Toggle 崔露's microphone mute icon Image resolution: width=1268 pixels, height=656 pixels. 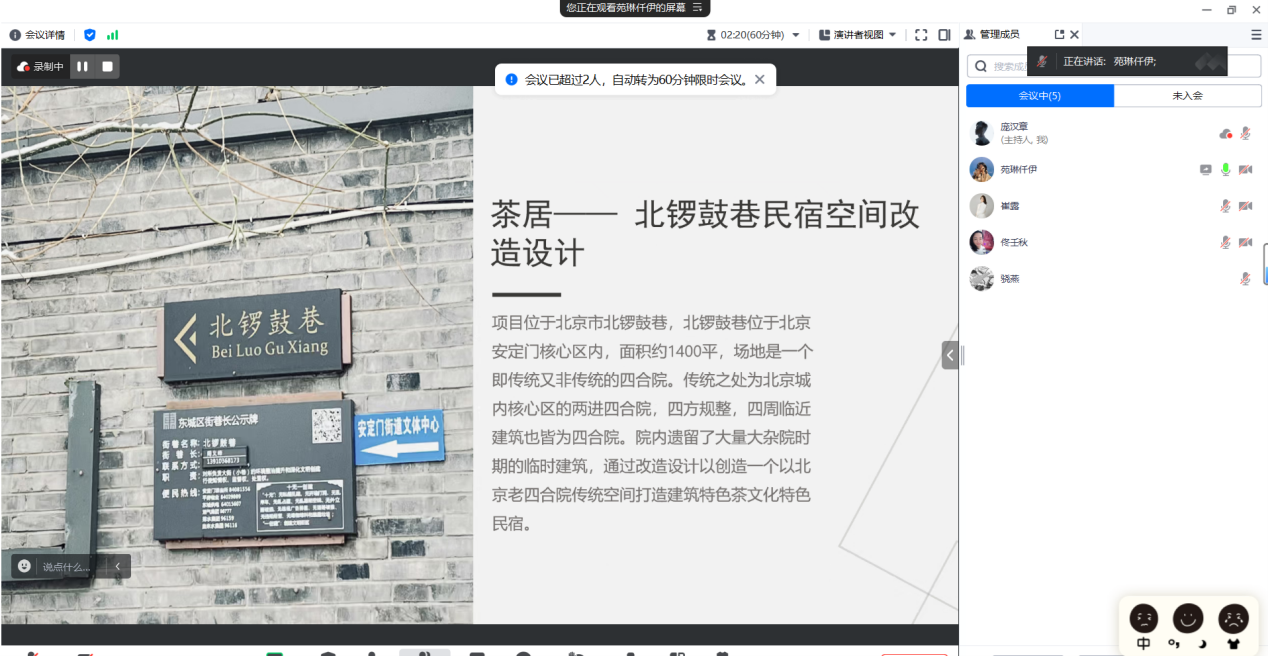(x=1225, y=206)
